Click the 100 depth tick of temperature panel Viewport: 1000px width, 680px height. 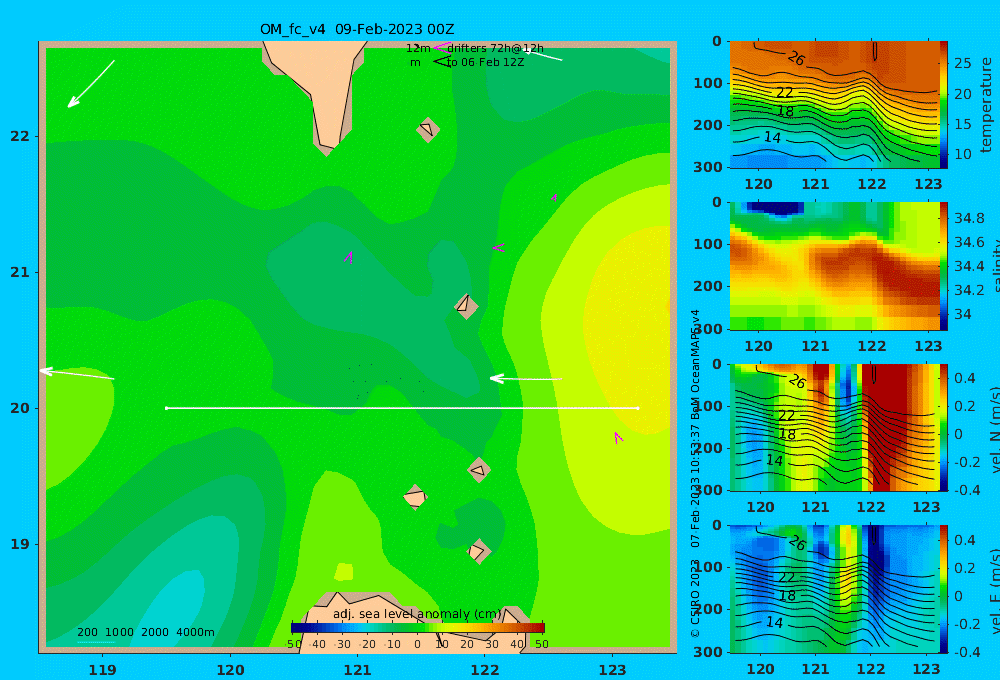click(708, 83)
